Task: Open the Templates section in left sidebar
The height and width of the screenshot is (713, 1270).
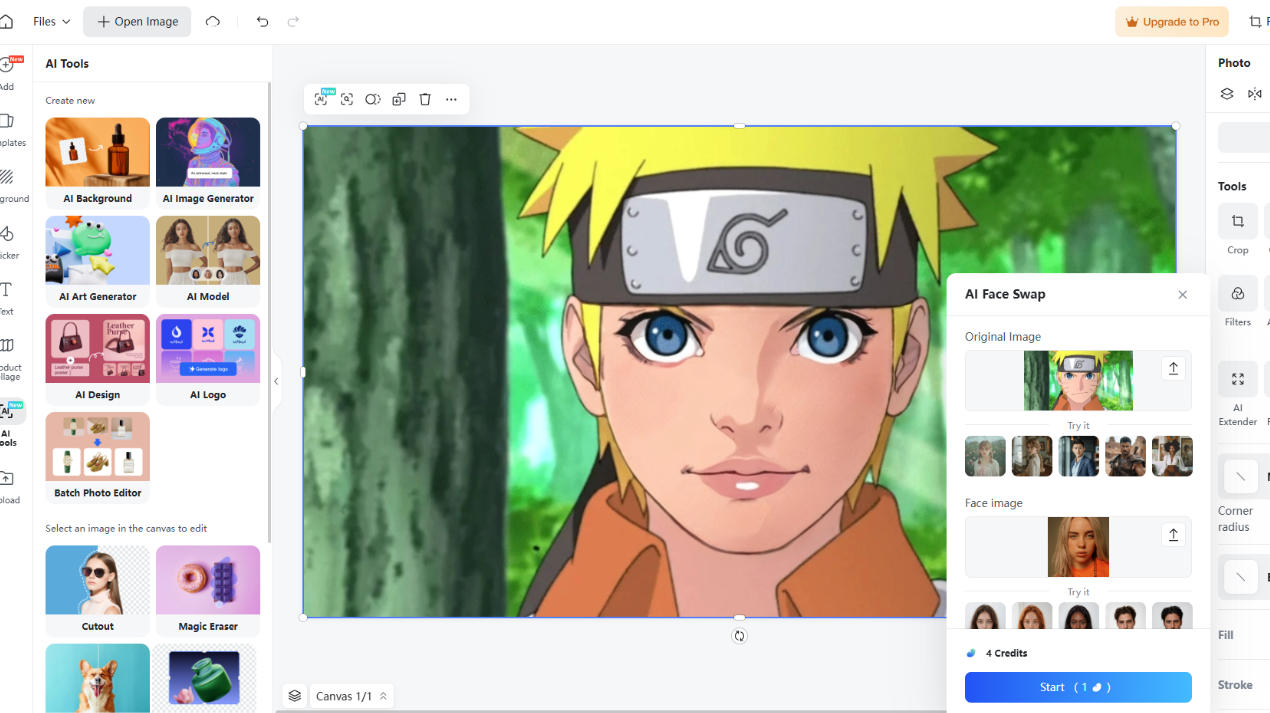Action: [x=8, y=129]
